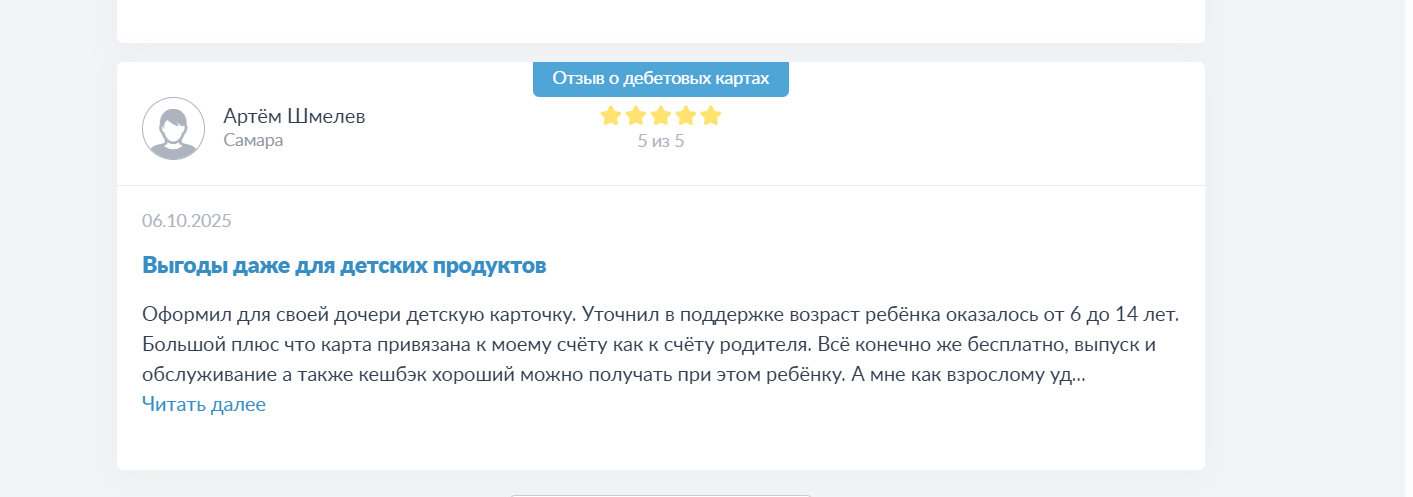Click the fourth rating star
Image resolution: width=1413 pixels, height=497 pixels.
[686, 116]
